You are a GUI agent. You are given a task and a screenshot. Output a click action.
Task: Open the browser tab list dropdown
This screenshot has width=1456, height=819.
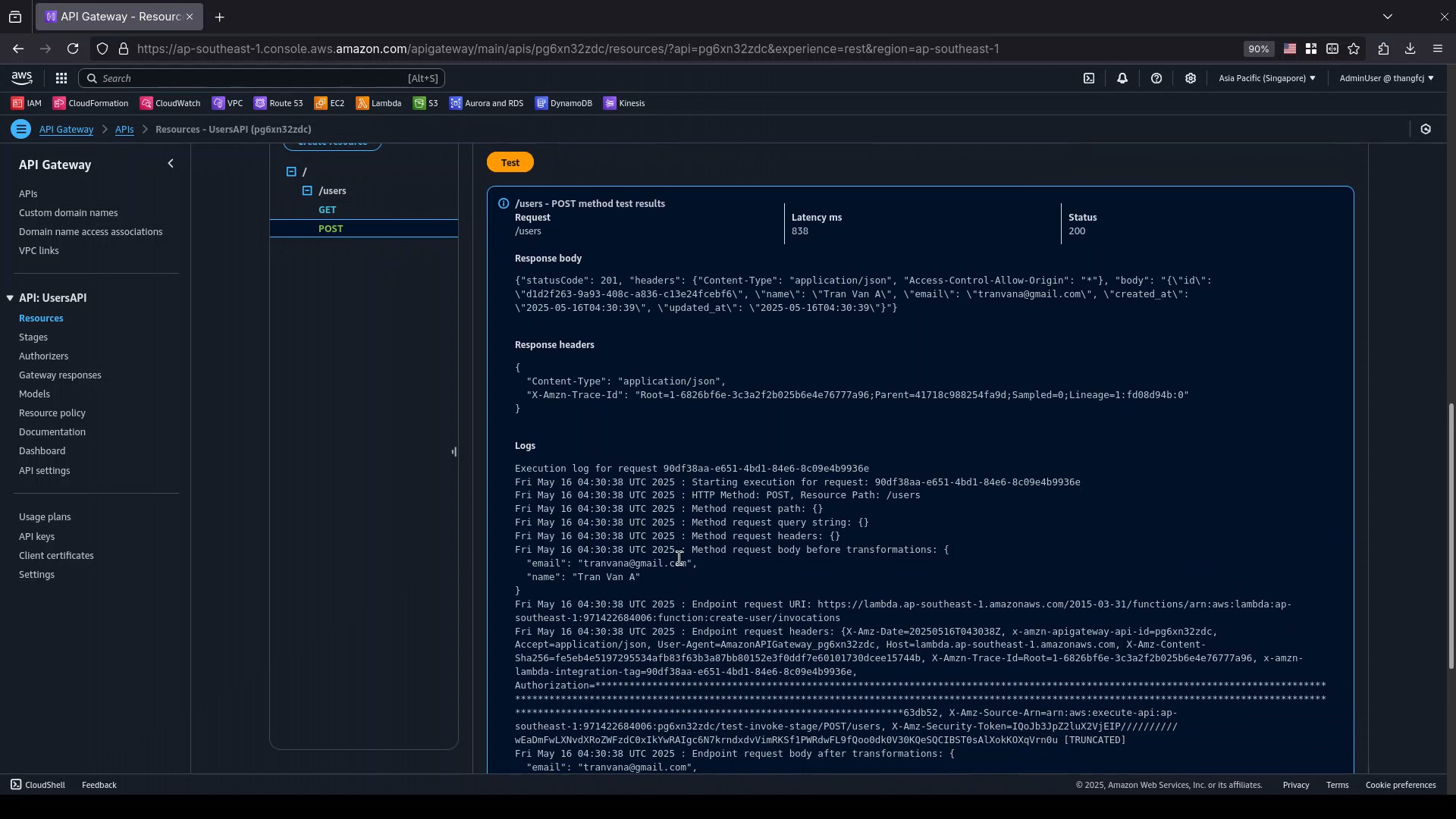tap(1388, 16)
